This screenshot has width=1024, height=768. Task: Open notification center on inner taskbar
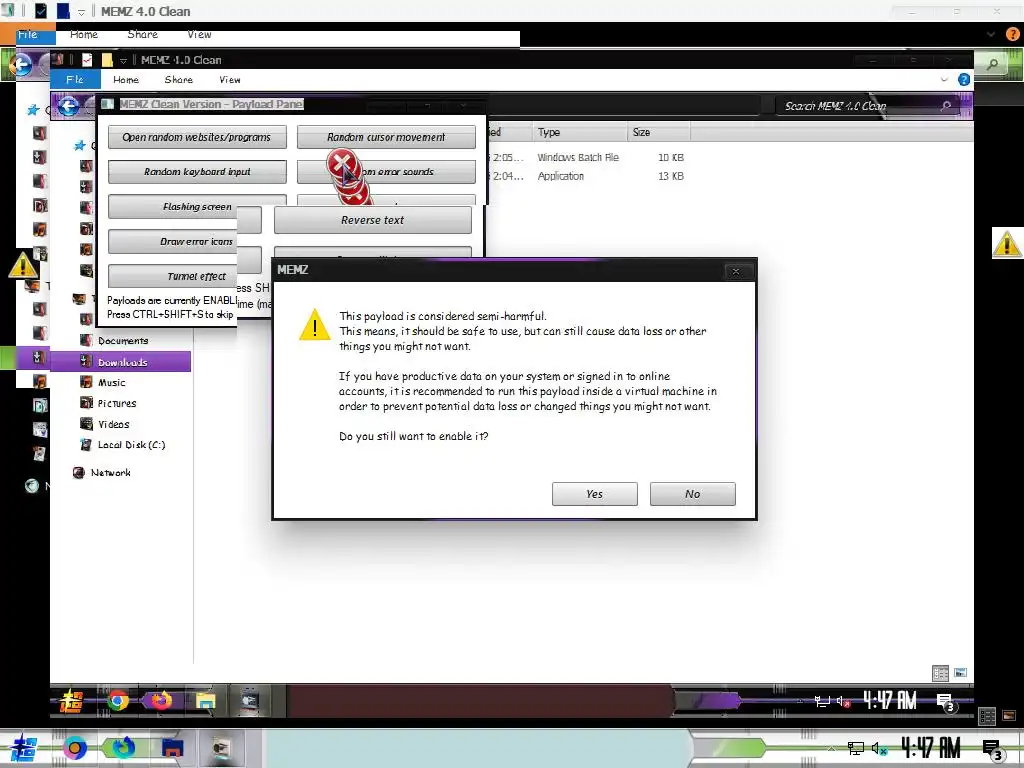pos(946,703)
